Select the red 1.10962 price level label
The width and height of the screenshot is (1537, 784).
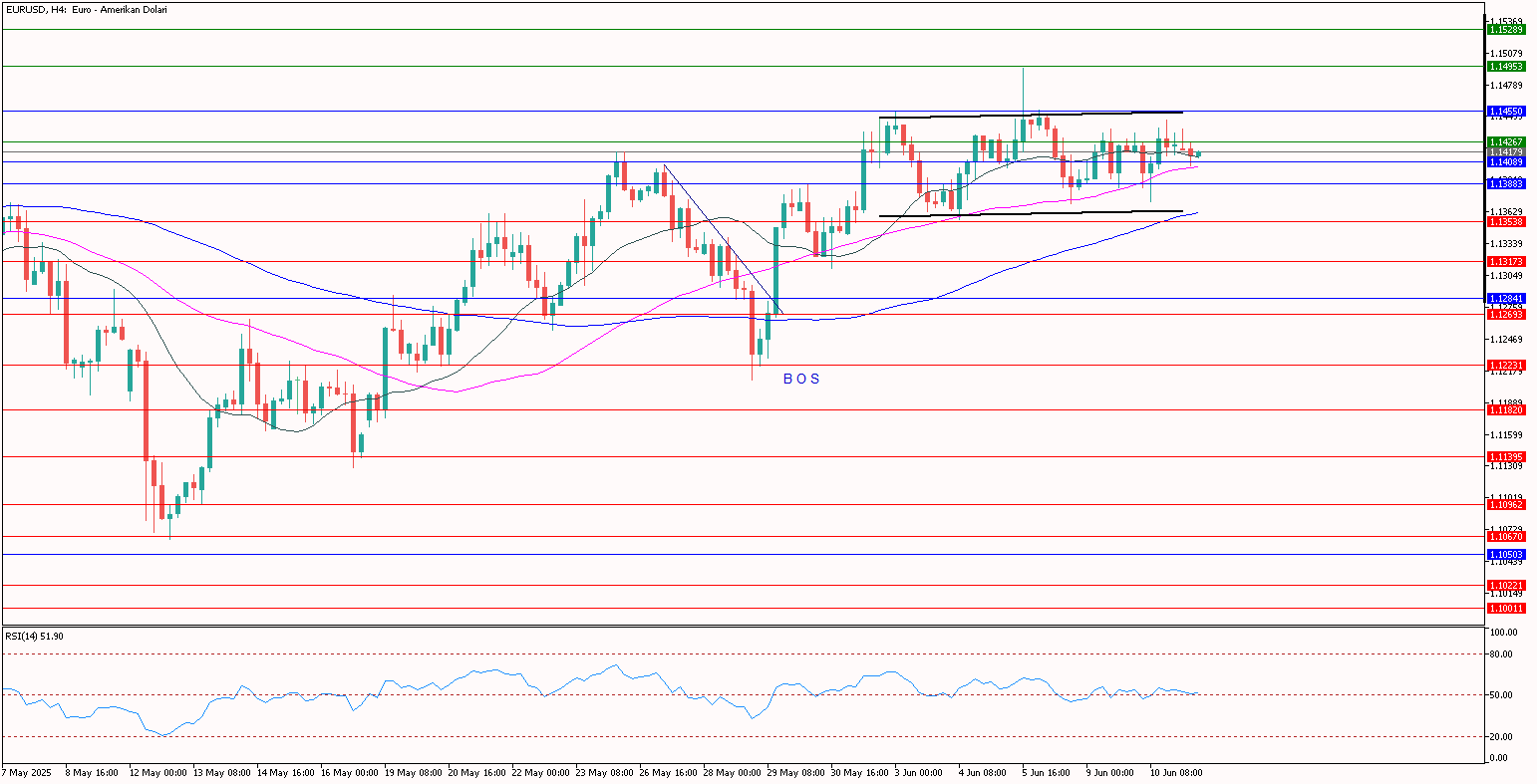point(1505,504)
